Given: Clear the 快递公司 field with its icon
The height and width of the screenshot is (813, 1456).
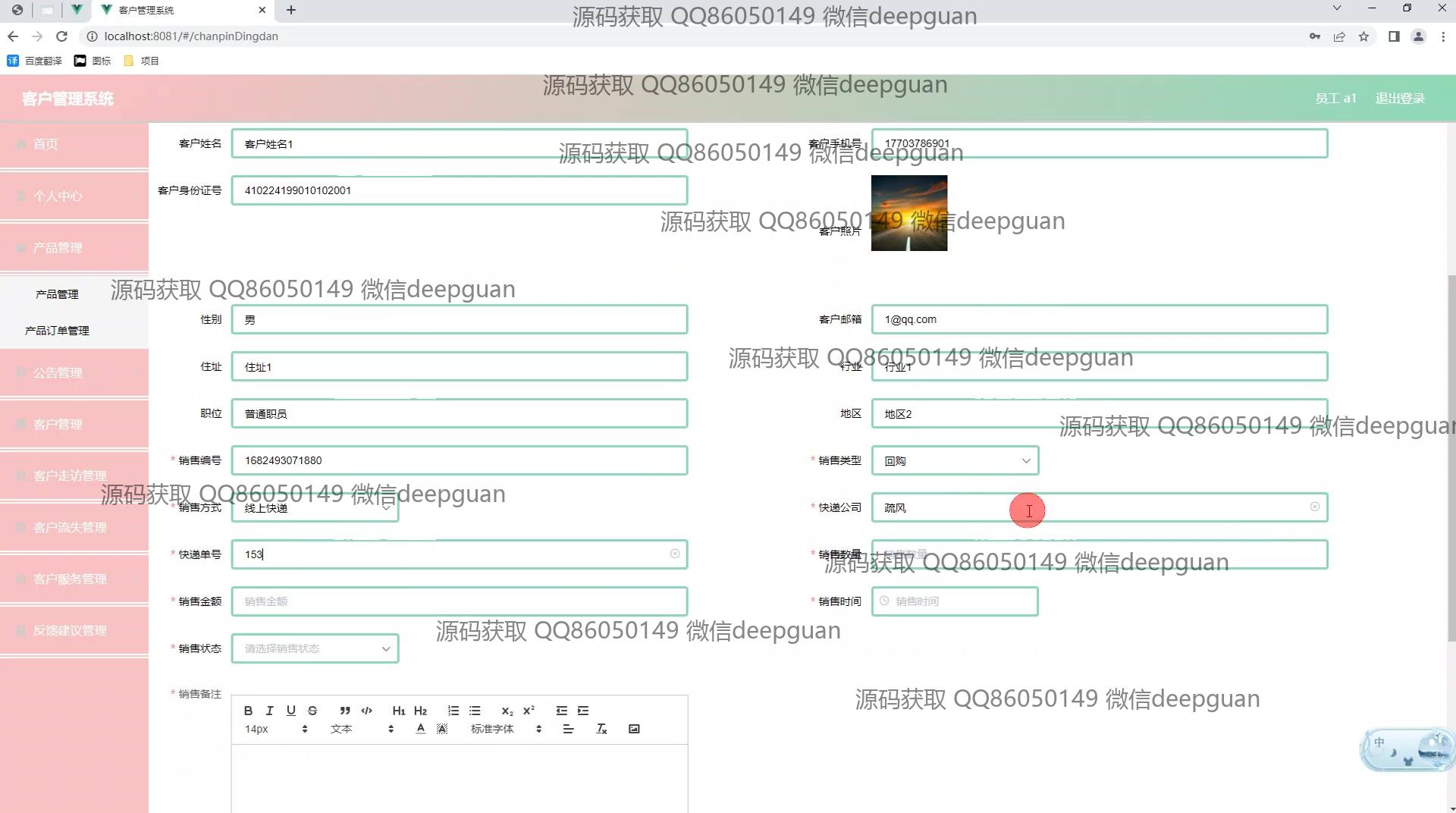Looking at the screenshot, I should (1315, 507).
